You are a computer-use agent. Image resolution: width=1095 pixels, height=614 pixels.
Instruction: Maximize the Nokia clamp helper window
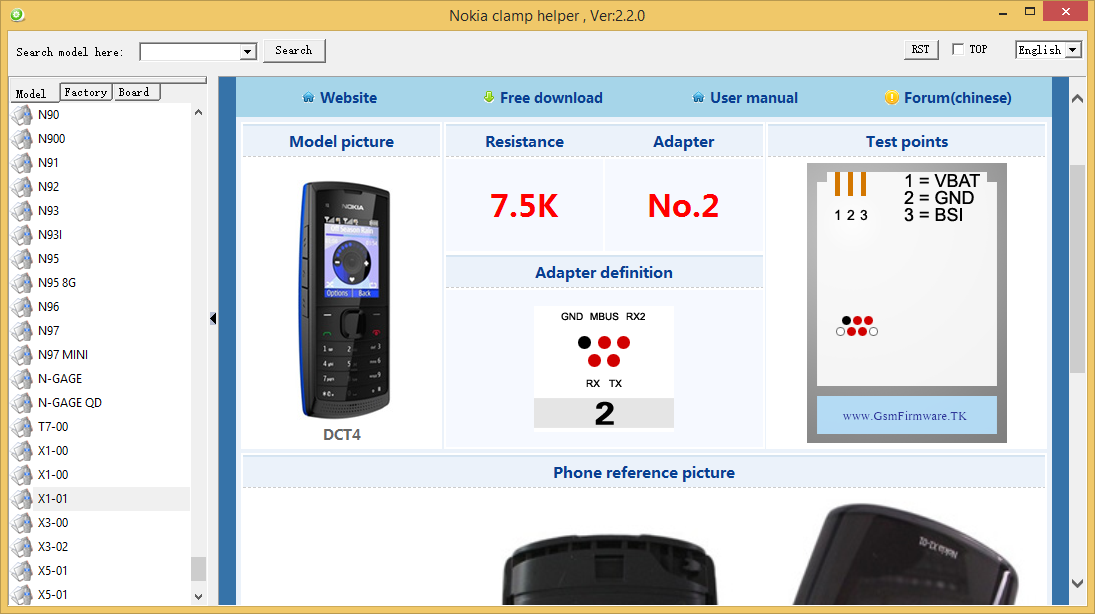coord(1030,12)
